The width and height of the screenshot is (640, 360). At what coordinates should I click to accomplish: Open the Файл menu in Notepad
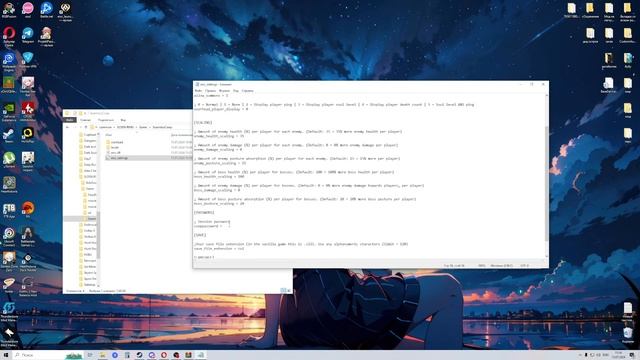click(198, 91)
